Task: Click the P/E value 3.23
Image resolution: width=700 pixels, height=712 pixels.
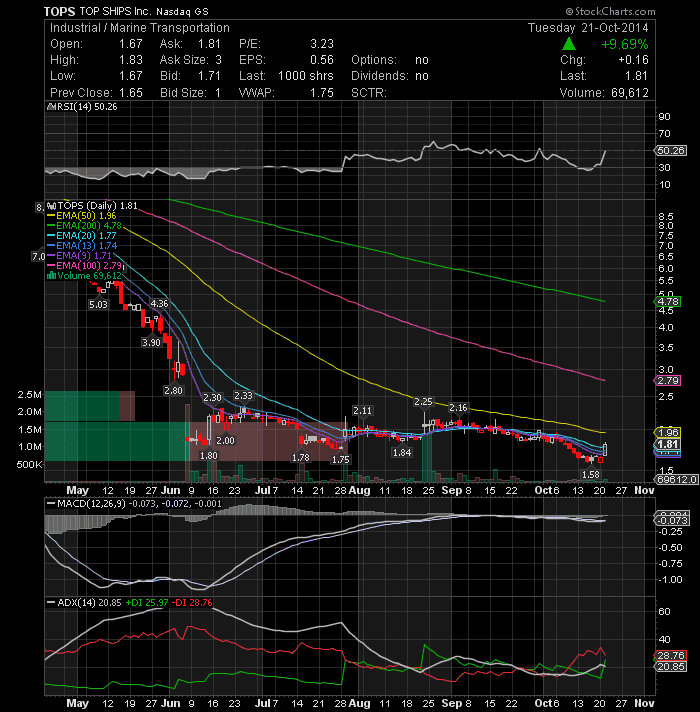Action: 322,44
